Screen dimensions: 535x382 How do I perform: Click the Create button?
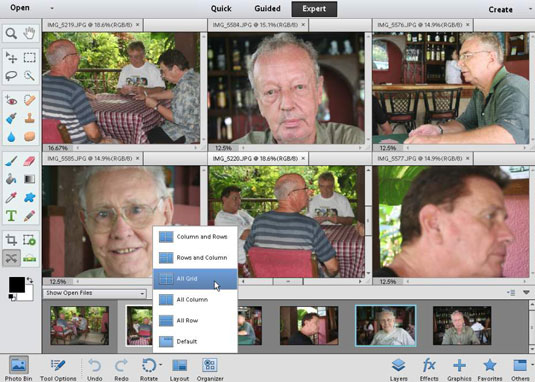click(x=500, y=10)
